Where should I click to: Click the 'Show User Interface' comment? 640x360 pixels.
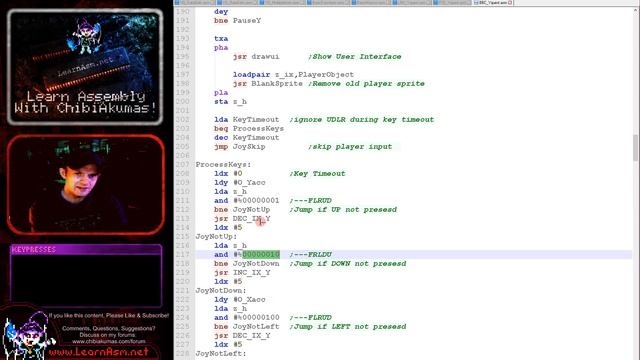coord(355,57)
